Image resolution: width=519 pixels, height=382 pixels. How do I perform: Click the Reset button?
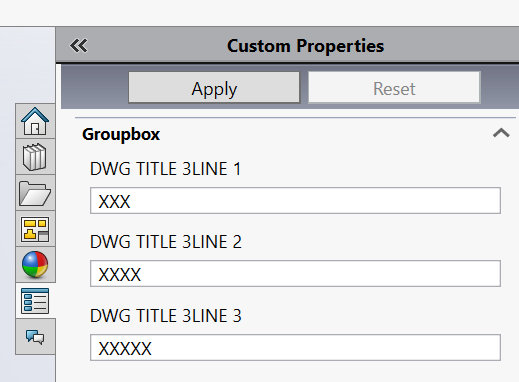[394, 88]
